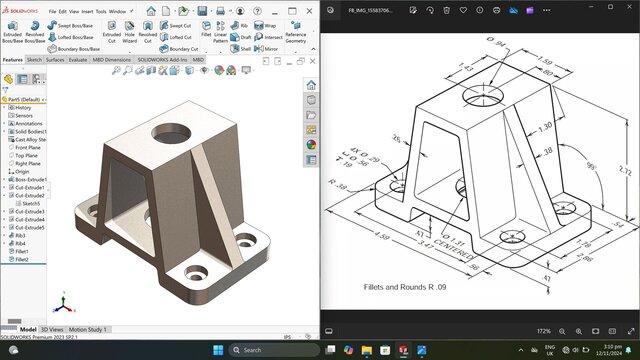Click the Edit Appearance color ball icon
This screenshot has width=640, height=360.
point(219,71)
